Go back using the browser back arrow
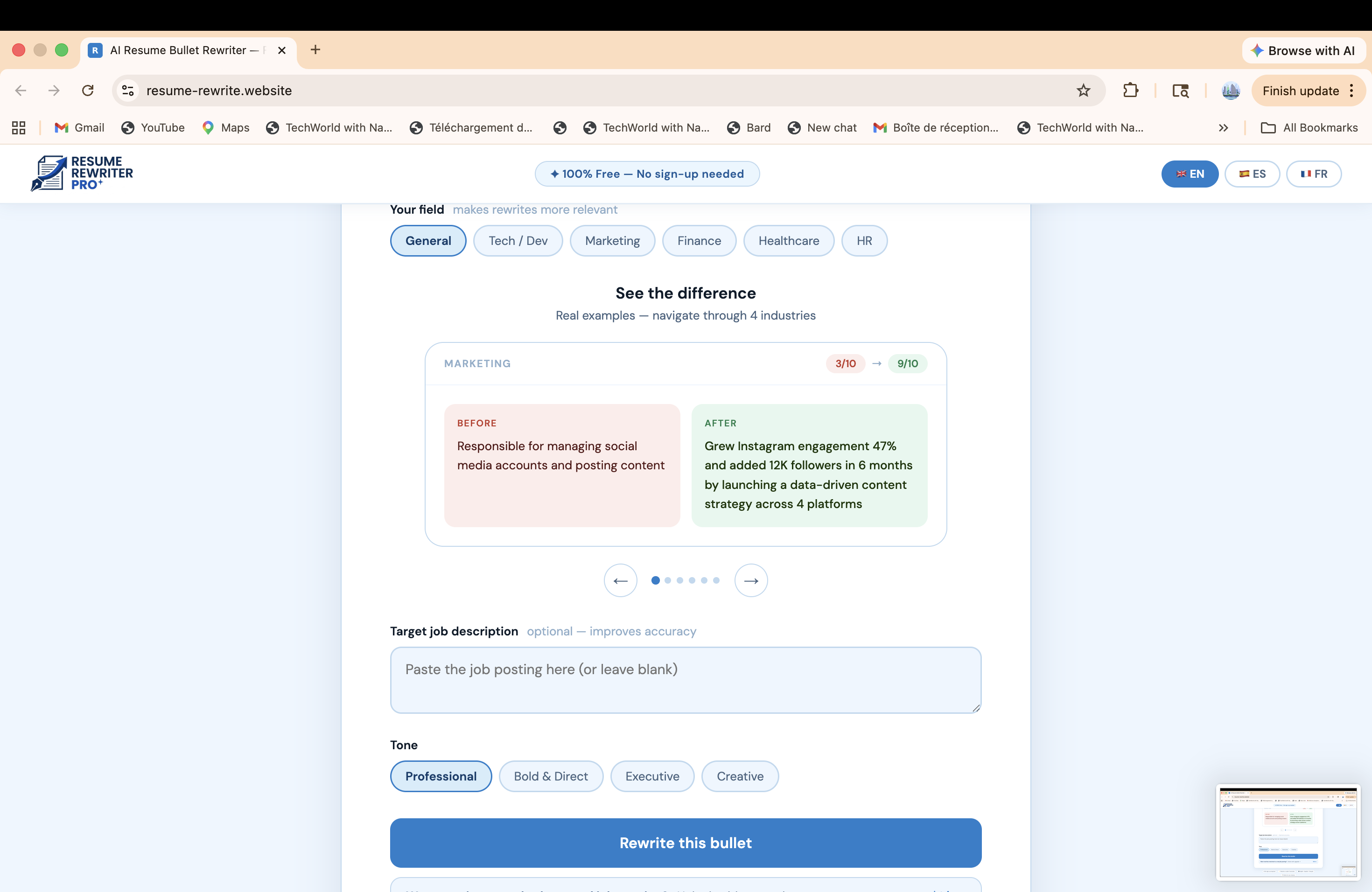Screen dimensions: 1372x892 point(21,91)
